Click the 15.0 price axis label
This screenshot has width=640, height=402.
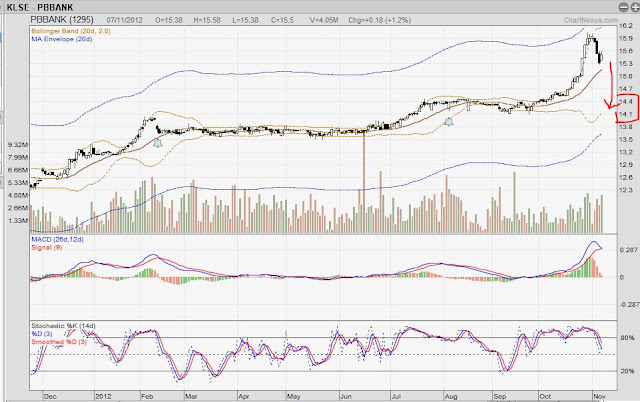tap(626, 76)
